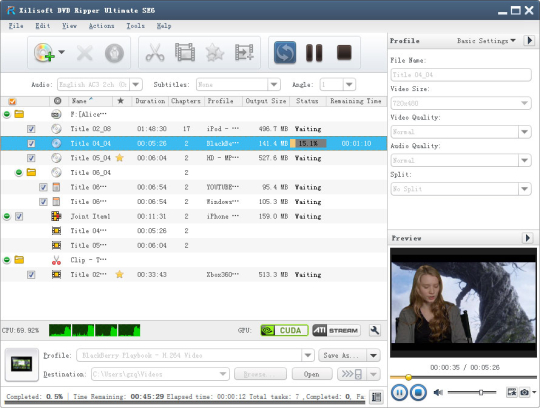Click the file information icon in toolbar
This screenshot has width=540, height=408.
pos(114,53)
